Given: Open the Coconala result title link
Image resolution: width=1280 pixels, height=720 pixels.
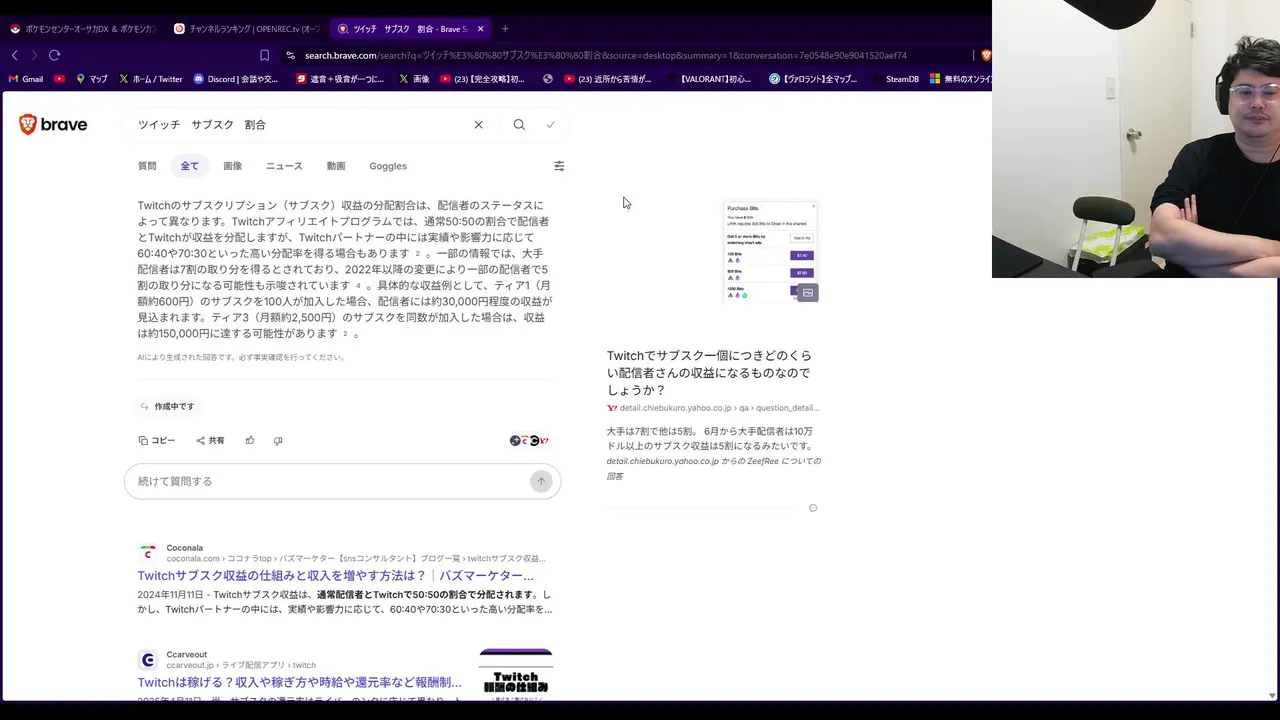Looking at the screenshot, I should tap(335, 575).
